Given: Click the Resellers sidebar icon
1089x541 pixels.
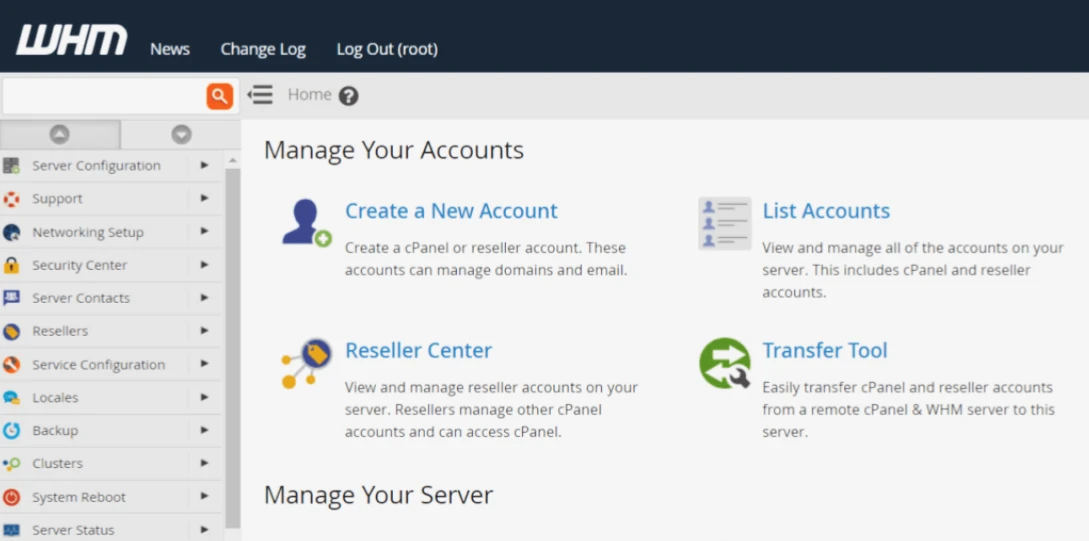Looking at the screenshot, I should [x=11, y=331].
